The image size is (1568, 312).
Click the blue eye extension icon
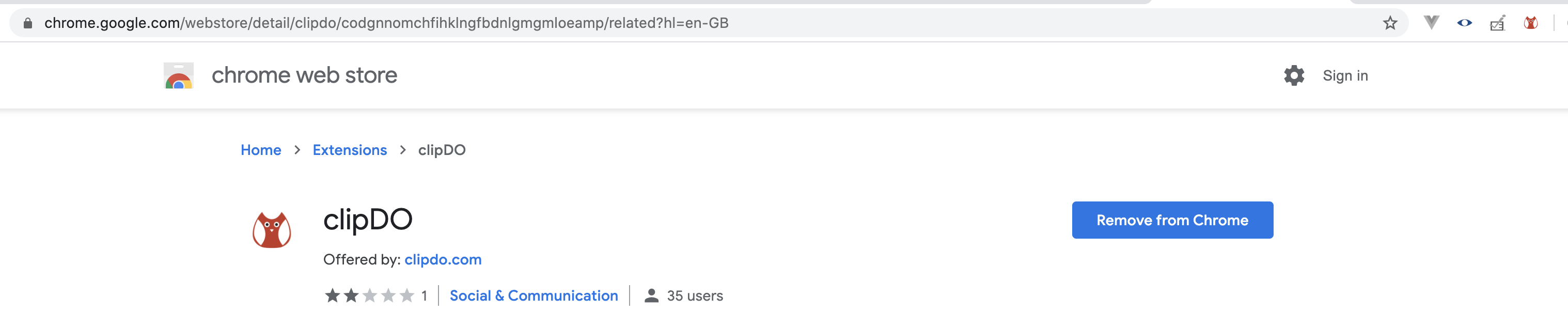click(1464, 23)
